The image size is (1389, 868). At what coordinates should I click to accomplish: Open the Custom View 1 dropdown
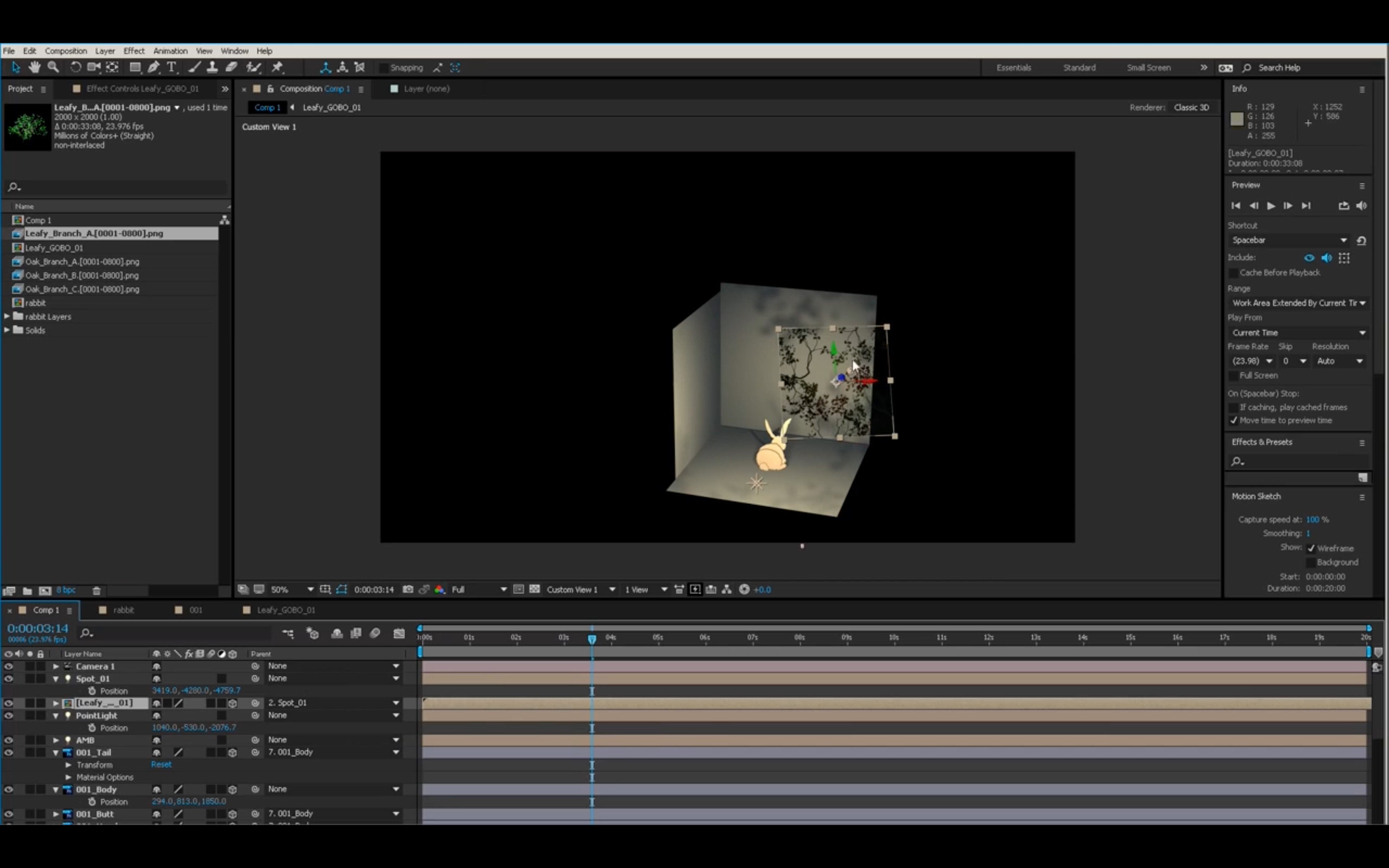click(581, 589)
